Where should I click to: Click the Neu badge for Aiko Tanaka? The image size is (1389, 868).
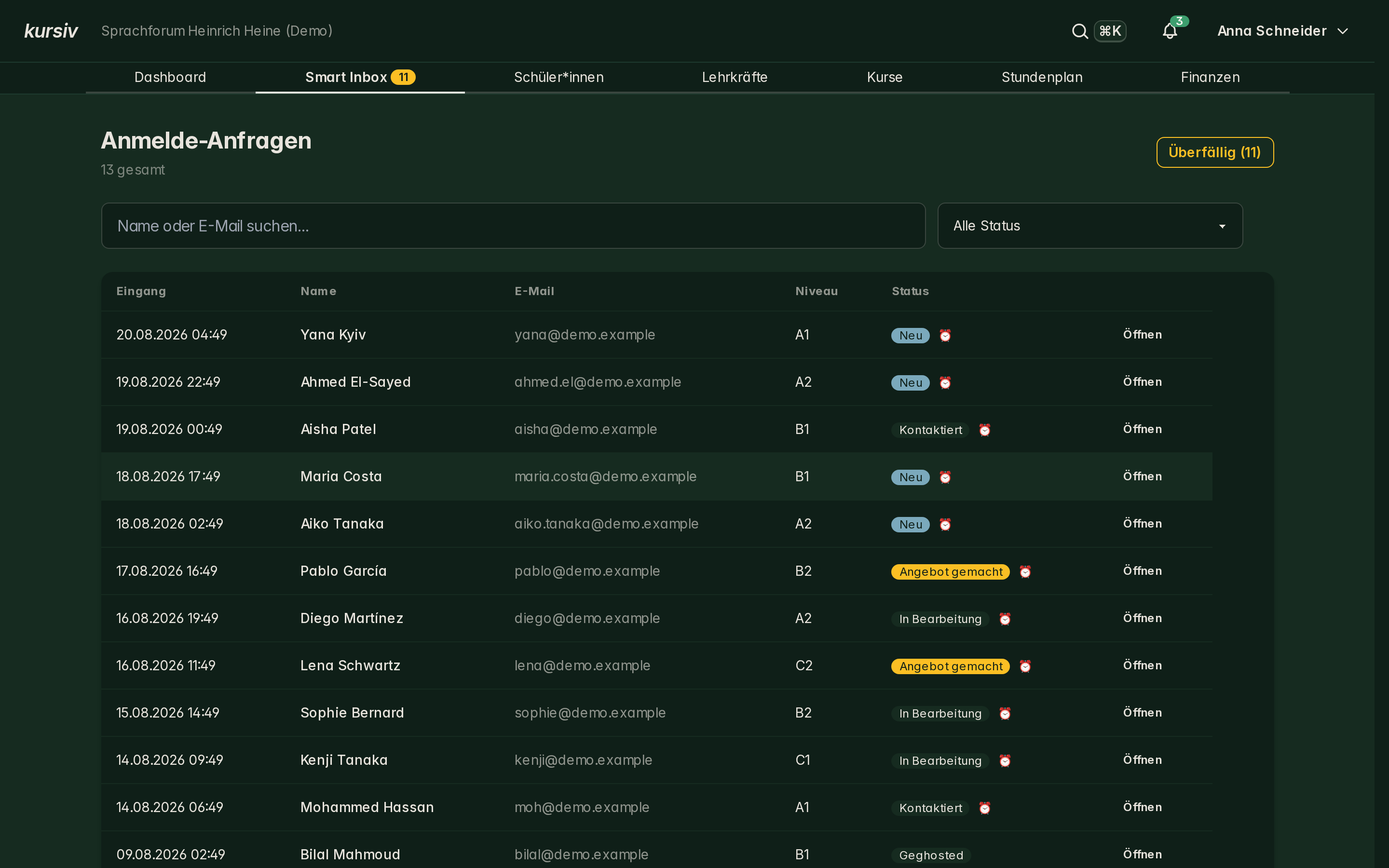click(x=910, y=525)
